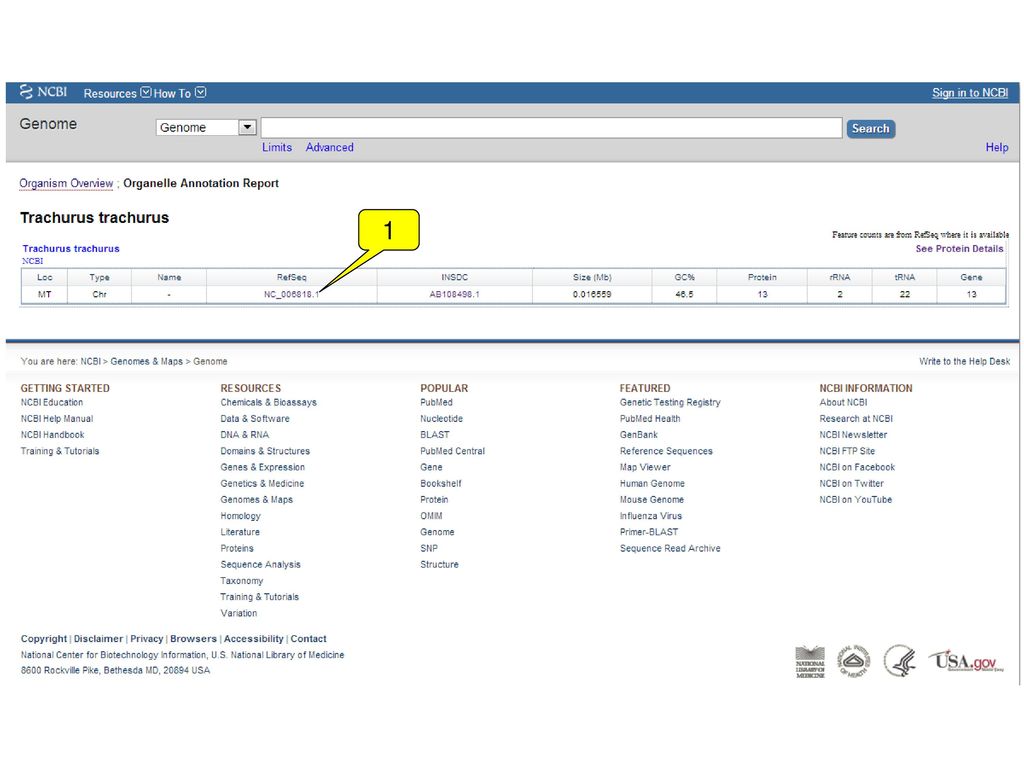Open NCBI on Facebook link
This screenshot has height=768, width=1024.
[x=857, y=468]
